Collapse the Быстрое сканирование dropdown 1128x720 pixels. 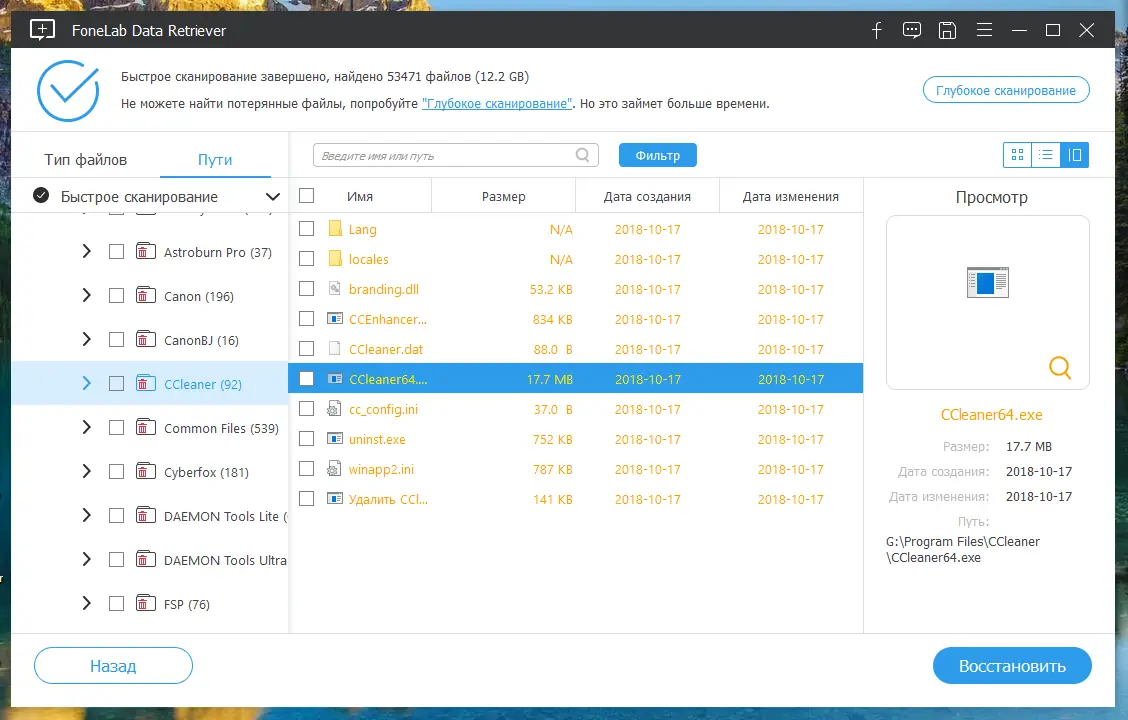point(273,196)
